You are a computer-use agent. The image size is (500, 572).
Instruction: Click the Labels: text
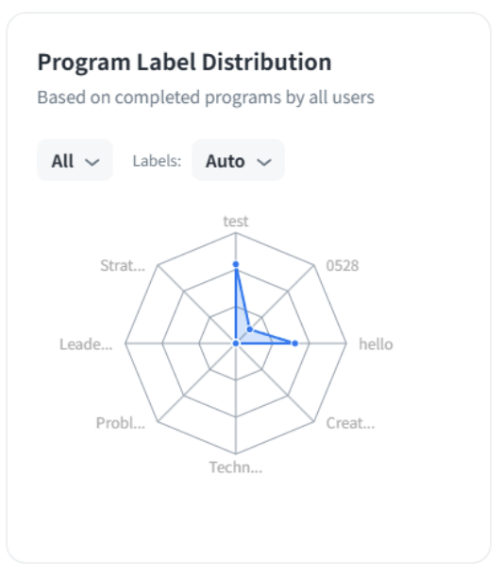click(157, 161)
